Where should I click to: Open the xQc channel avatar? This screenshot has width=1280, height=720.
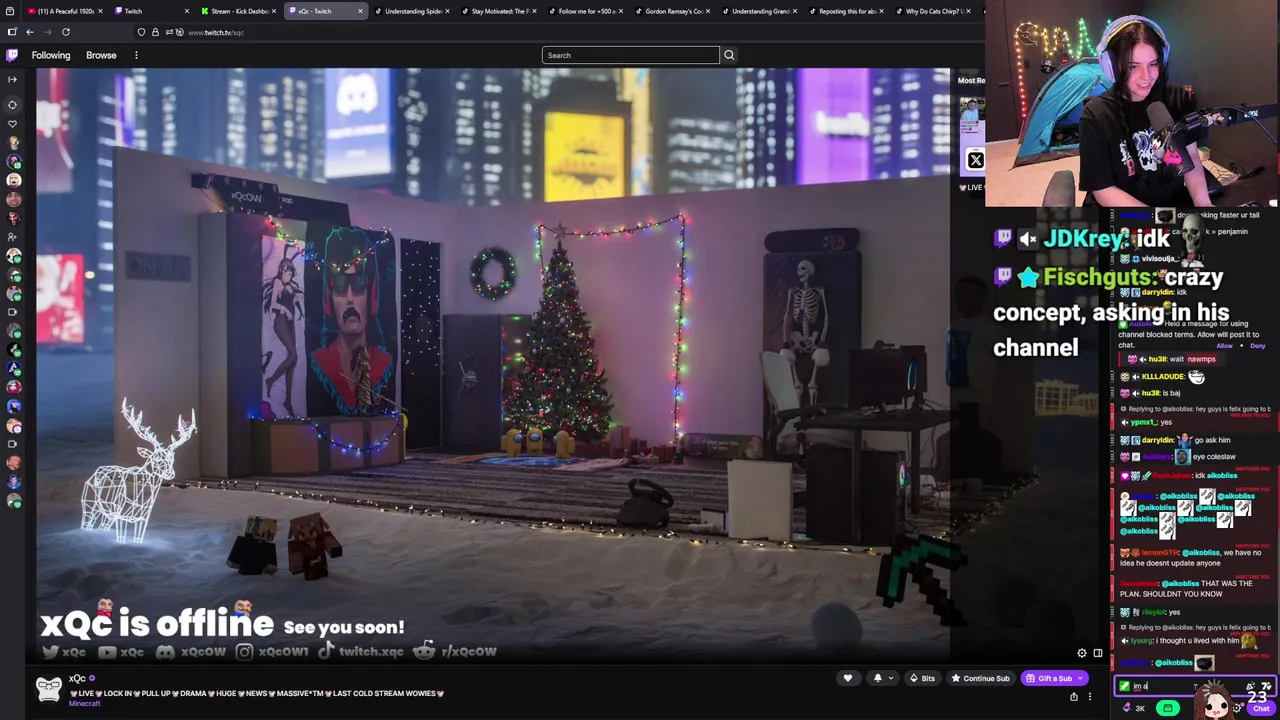pos(49,688)
